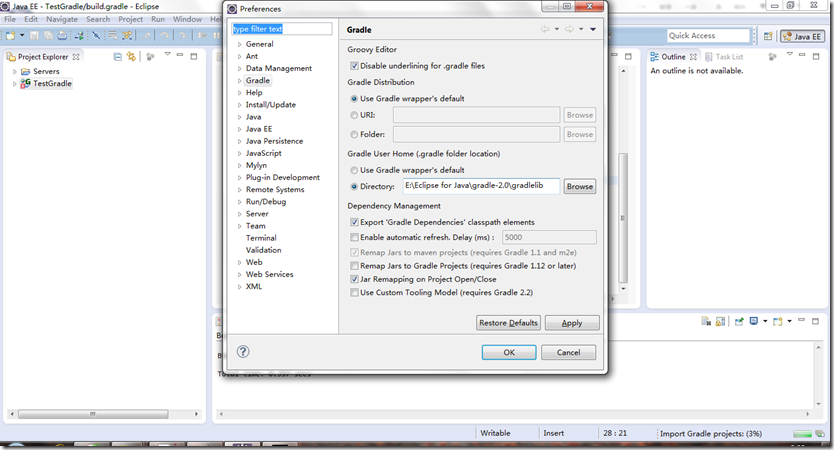Screen dimensions: 834x450
Task: Click the Display Selected Console icon
Action: pos(753,321)
